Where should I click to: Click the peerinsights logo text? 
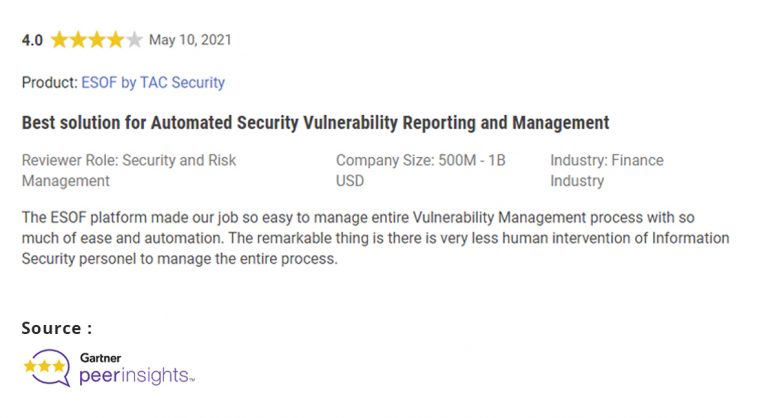tap(137, 375)
